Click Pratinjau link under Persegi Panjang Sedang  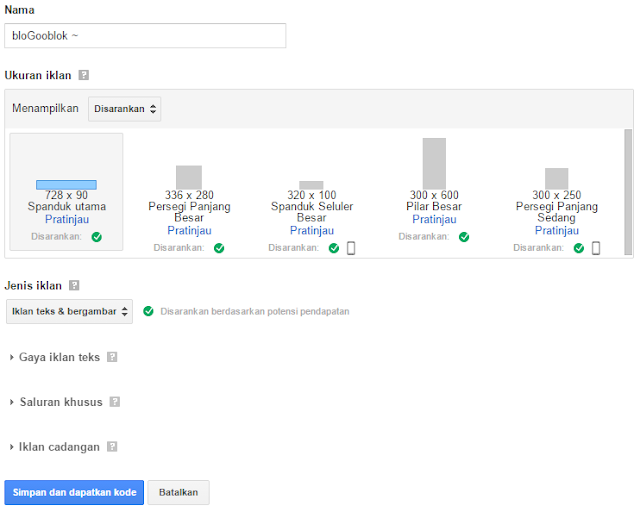point(557,231)
